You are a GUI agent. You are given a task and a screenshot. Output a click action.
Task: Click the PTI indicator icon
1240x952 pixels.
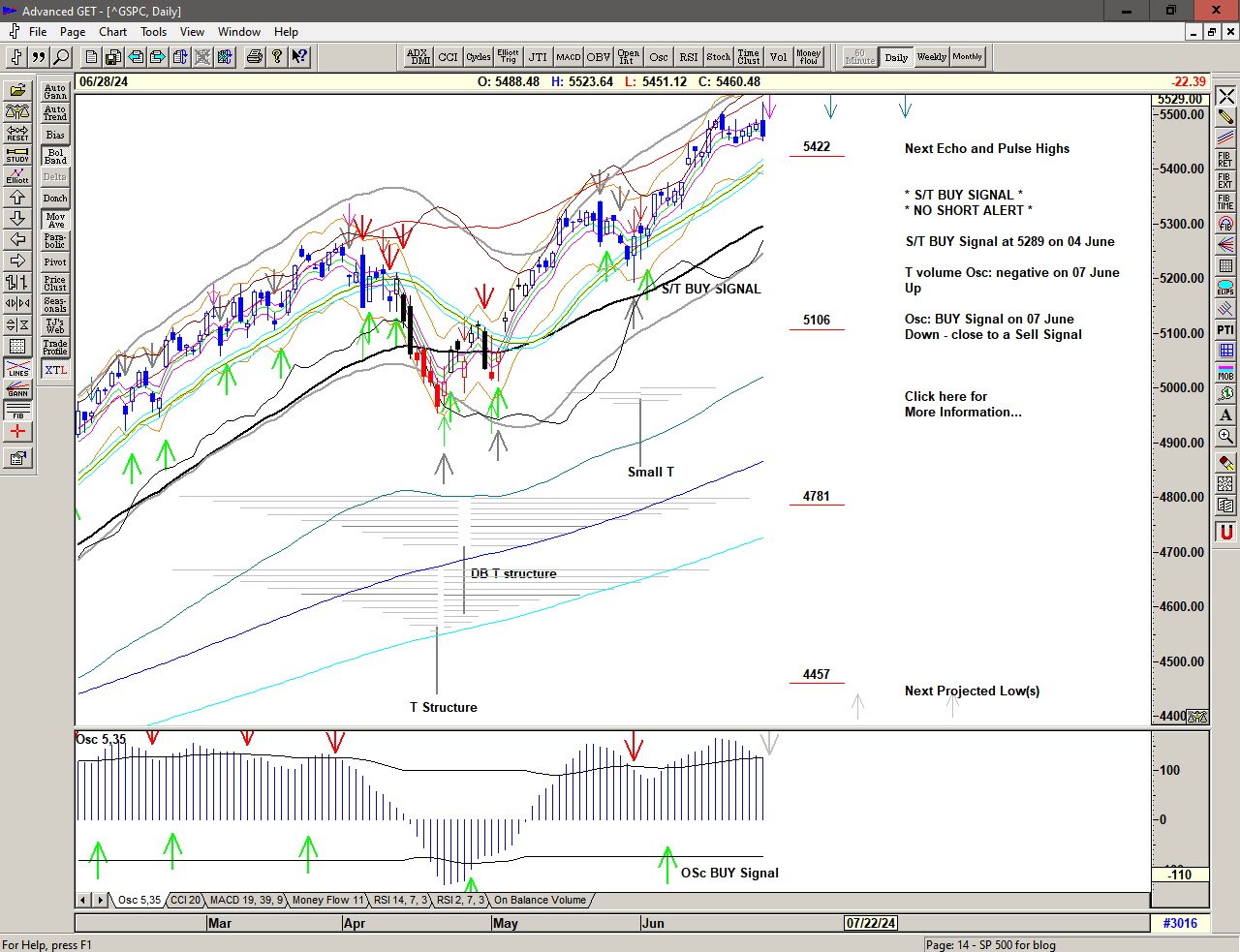click(x=1225, y=330)
